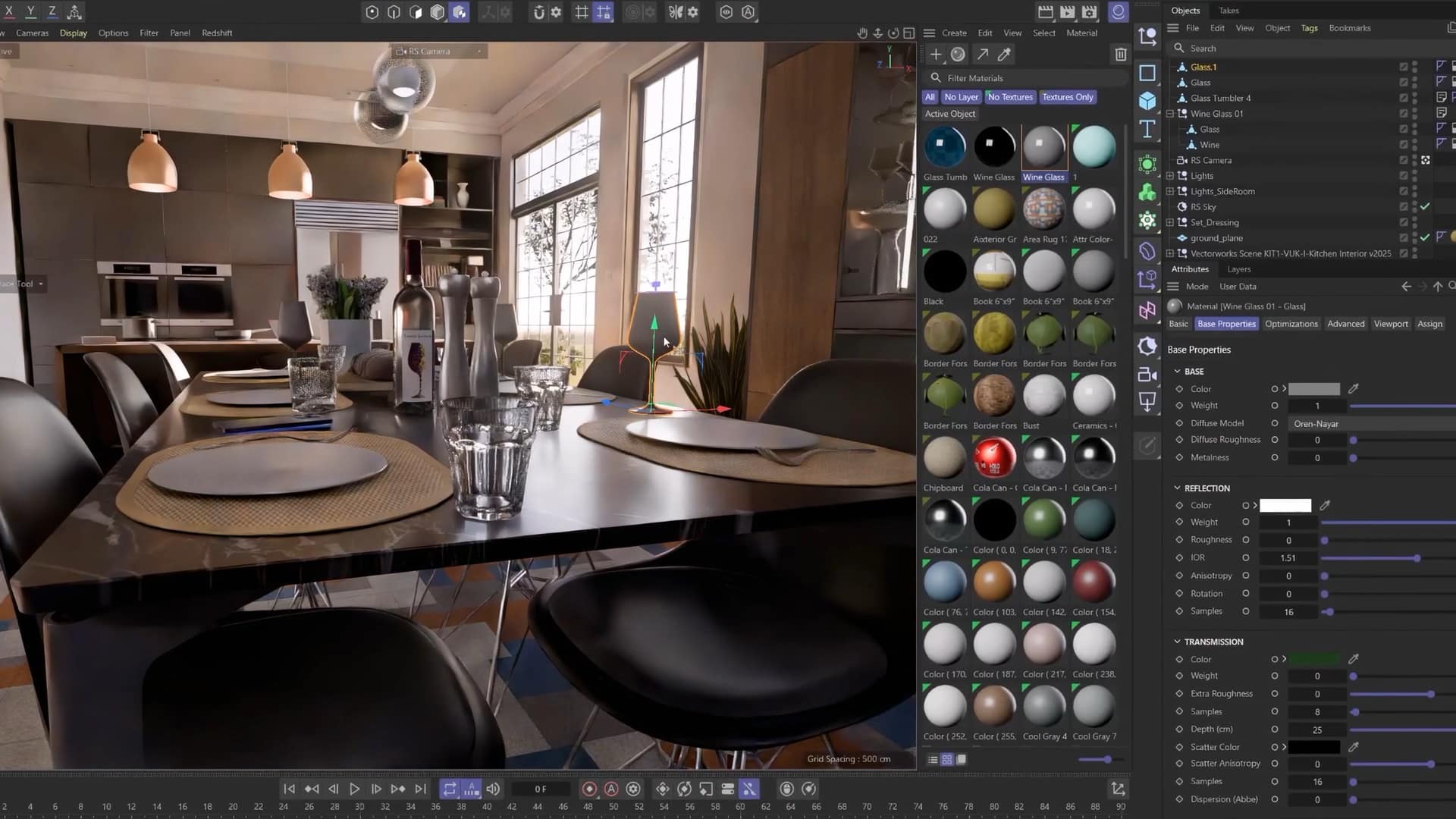Viewport: 1456px width, 819px height.
Task: Collapse the TRANSMISSION section
Action: pyautogui.click(x=1177, y=642)
